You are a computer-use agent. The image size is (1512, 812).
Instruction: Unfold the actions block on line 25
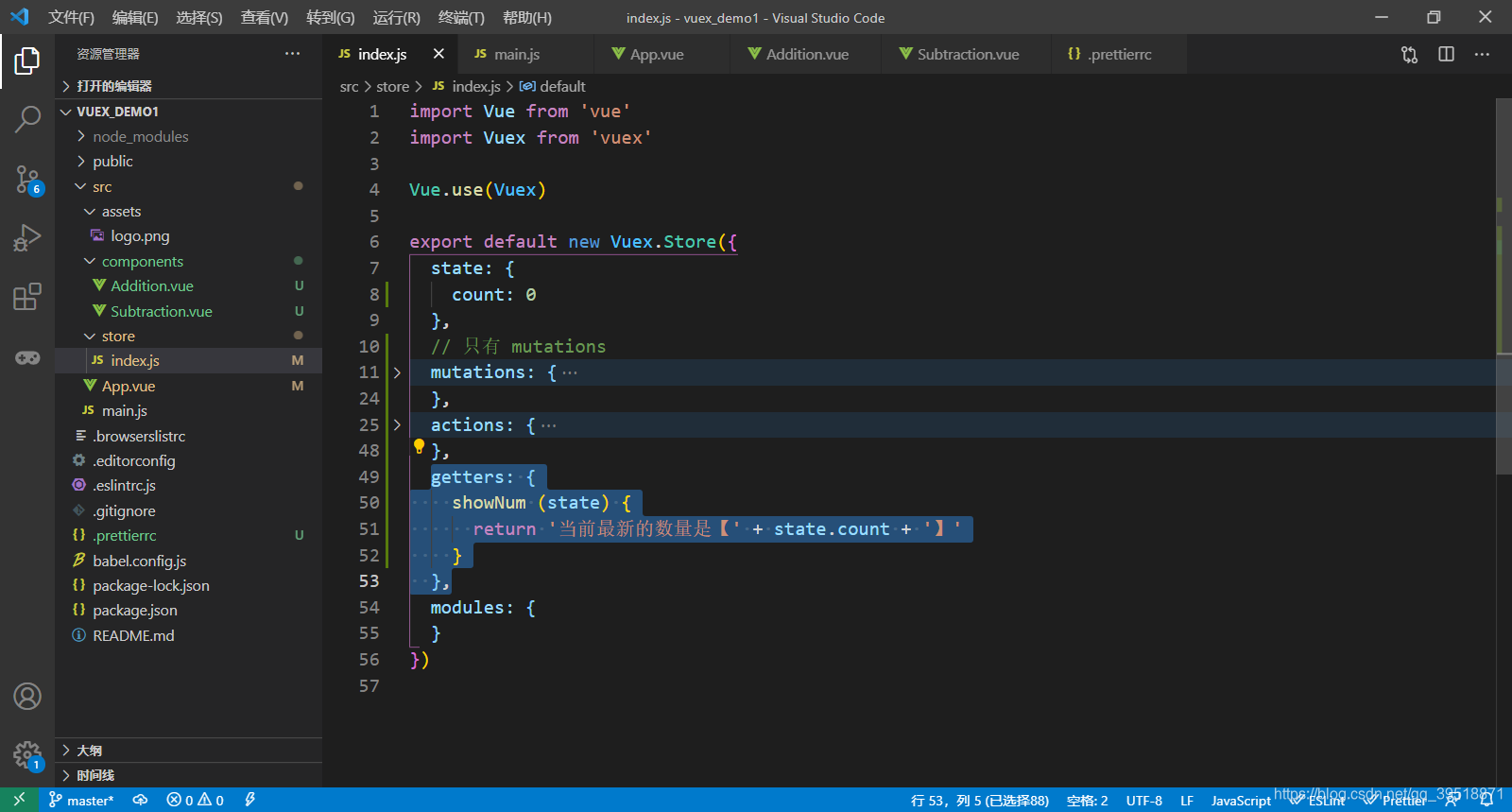[x=397, y=425]
